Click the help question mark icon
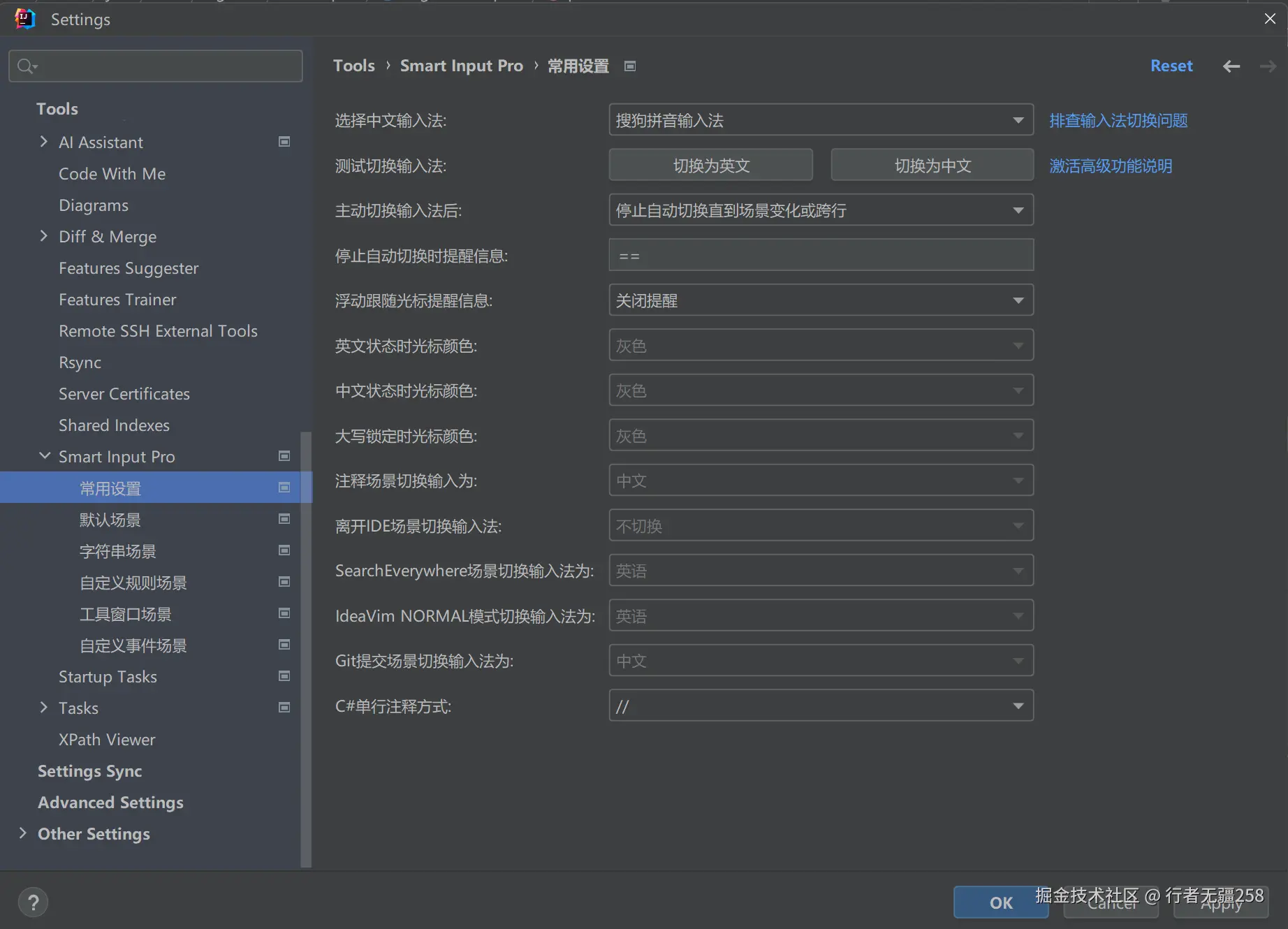This screenshot has height=929, width=1288. [33, 902]
